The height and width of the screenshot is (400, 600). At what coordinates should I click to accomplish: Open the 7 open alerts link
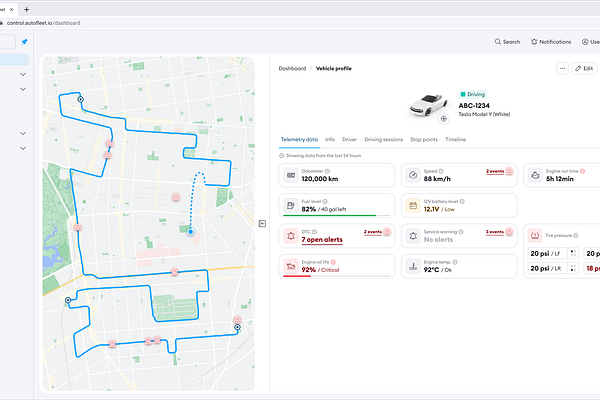tap(322, 240)
